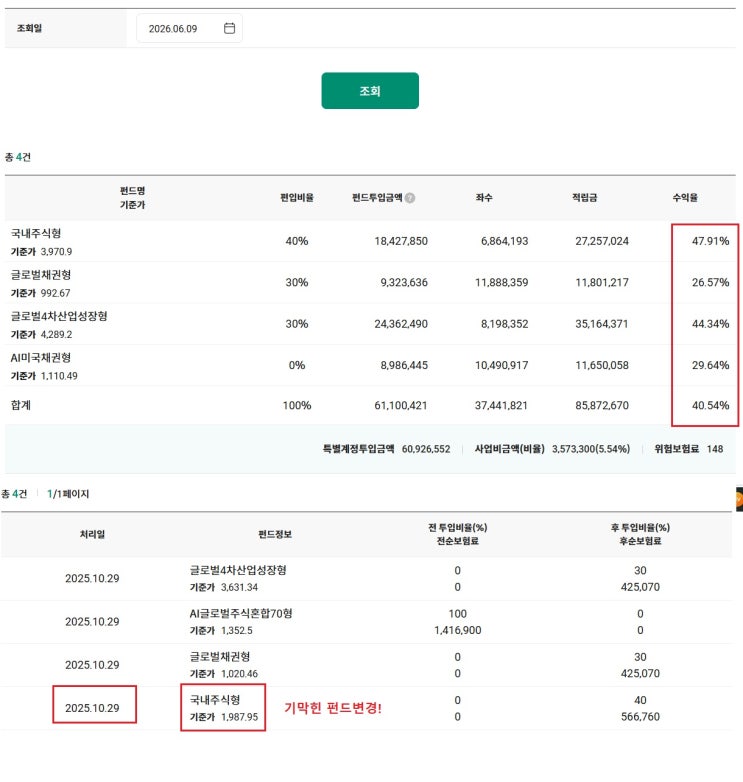Click the 2025.10.29 date in 국내주식형 row
Image resolution: width=743 pixels, height=782 pixels.
point(92,708)
